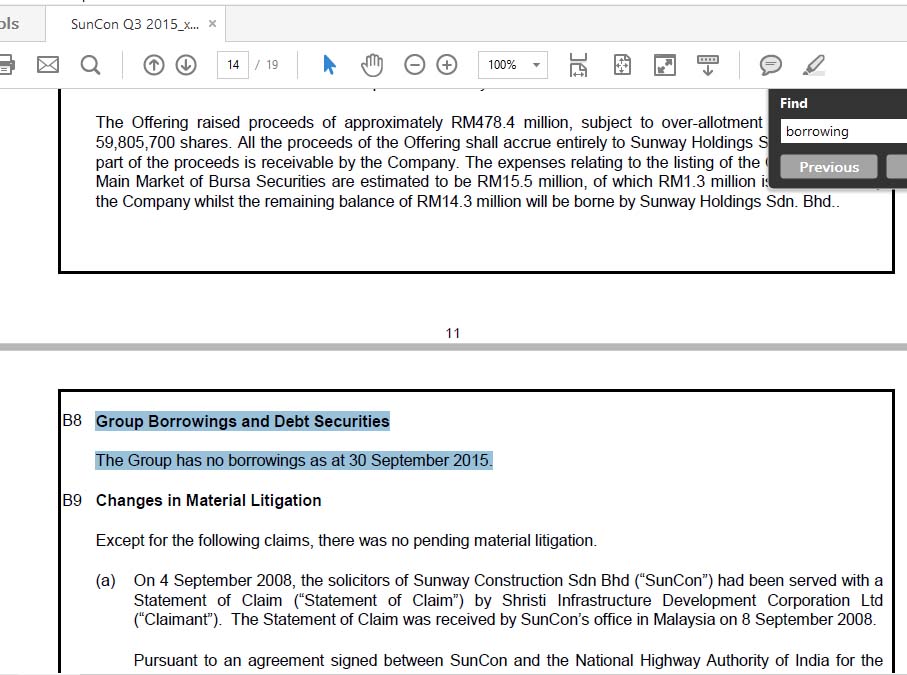Open the search magnifier tool

coord(90,65)
